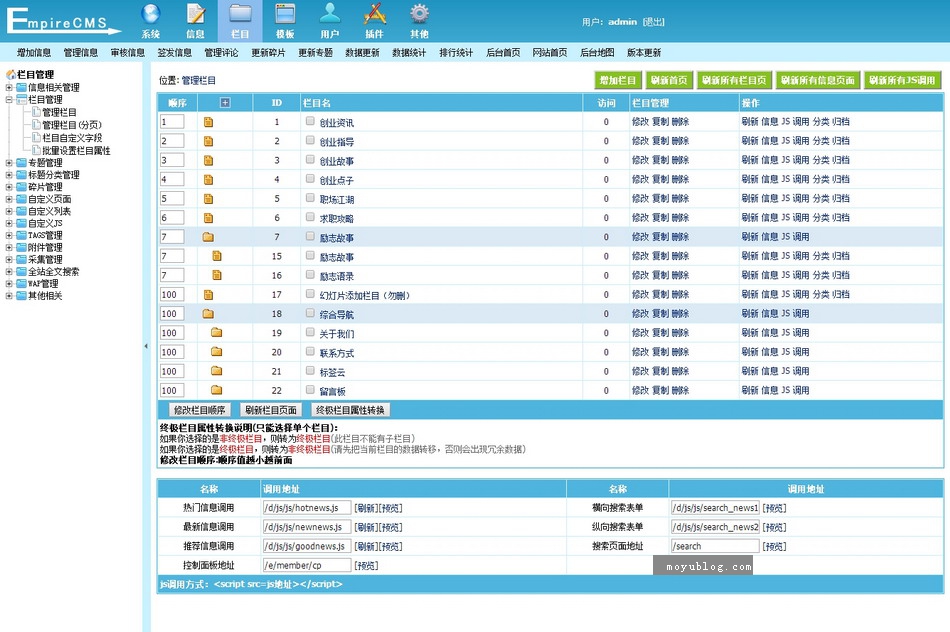Viewport: 950px width, 632px height.
Task: Open 批量设置栏目属性 in the sidebar tree
Action: [76, 150]
